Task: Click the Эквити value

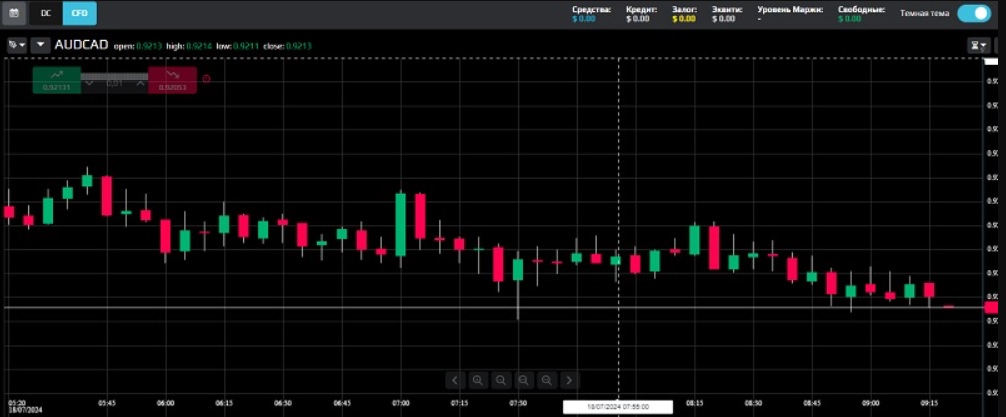Action: (x=724, y=19)
